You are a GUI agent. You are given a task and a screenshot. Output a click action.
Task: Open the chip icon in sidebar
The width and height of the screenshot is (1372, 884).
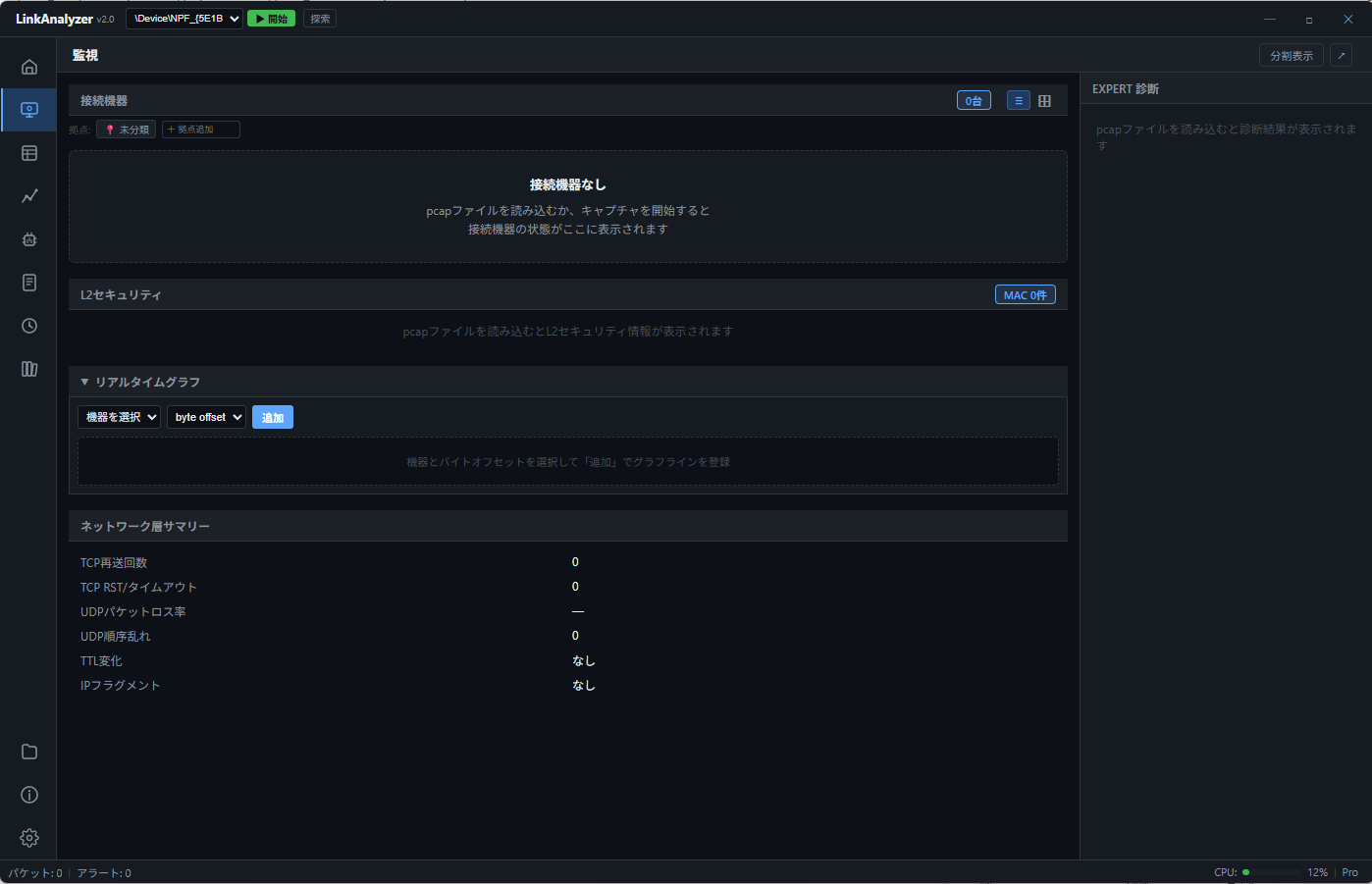point(29,239)
